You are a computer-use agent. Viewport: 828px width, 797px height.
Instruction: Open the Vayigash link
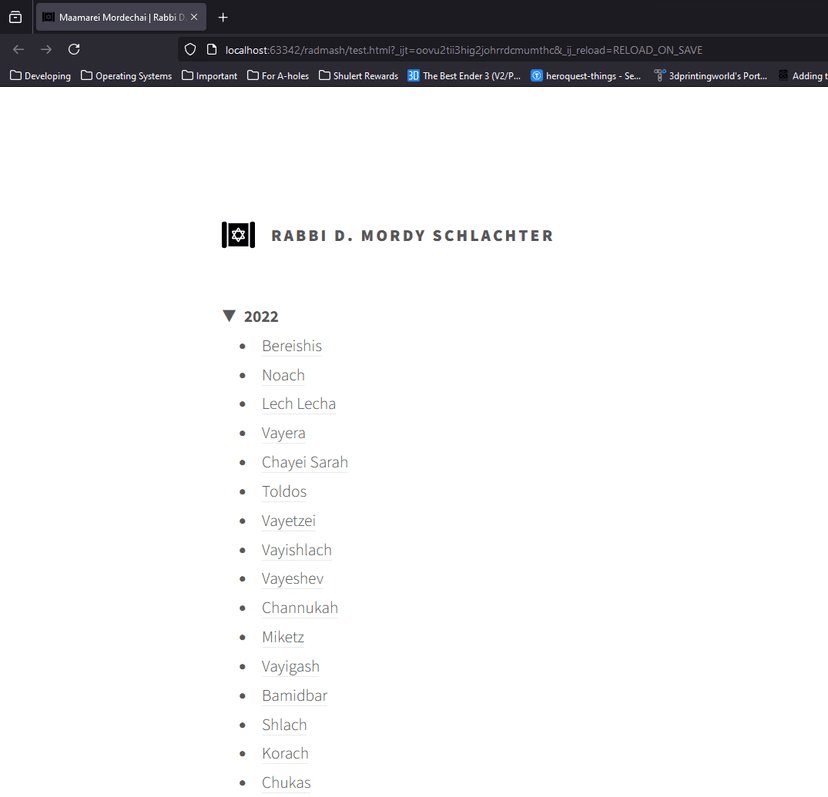coord(290,667)
